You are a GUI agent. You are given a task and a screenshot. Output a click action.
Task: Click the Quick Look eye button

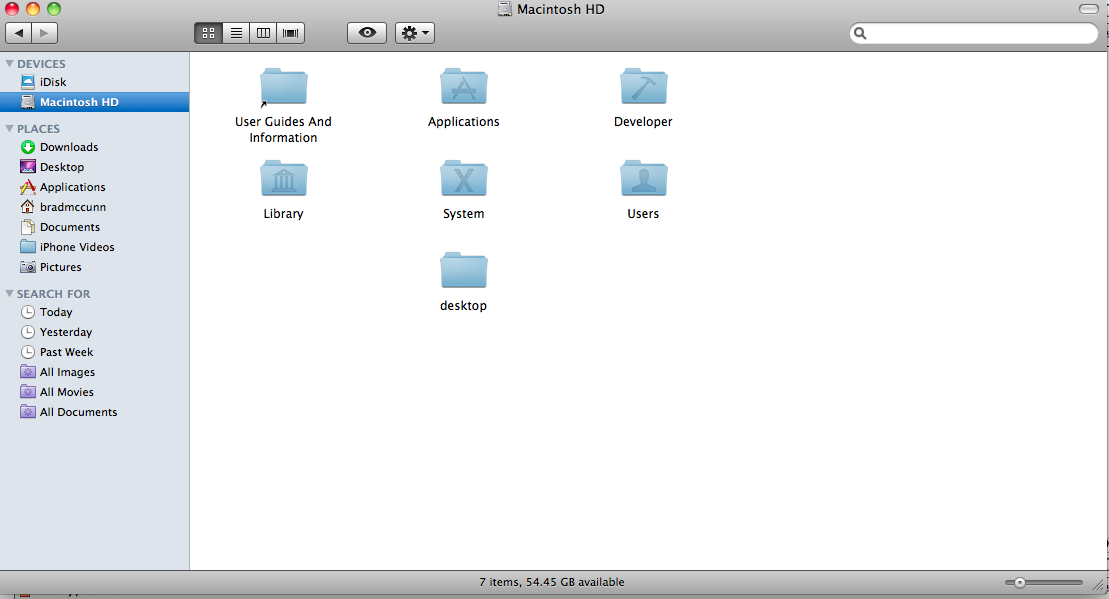[x=367, y=33]
